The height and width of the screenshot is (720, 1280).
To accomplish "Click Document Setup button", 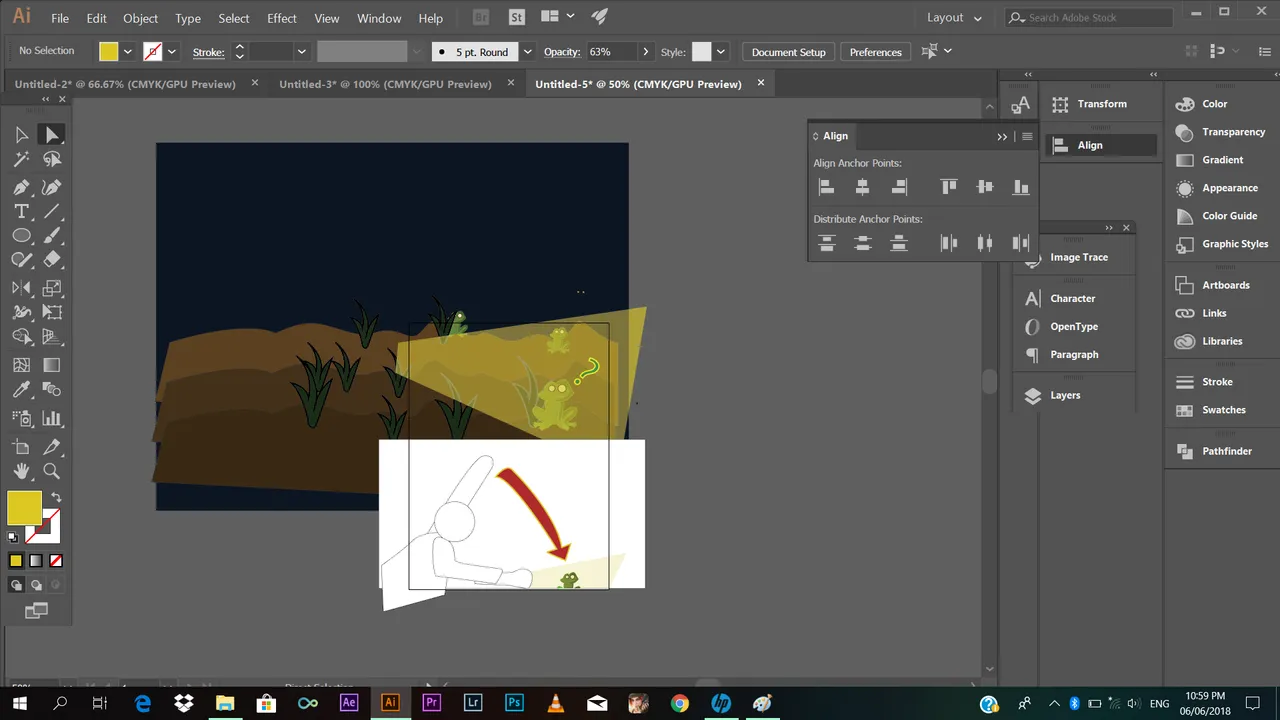I will (789, 52).
